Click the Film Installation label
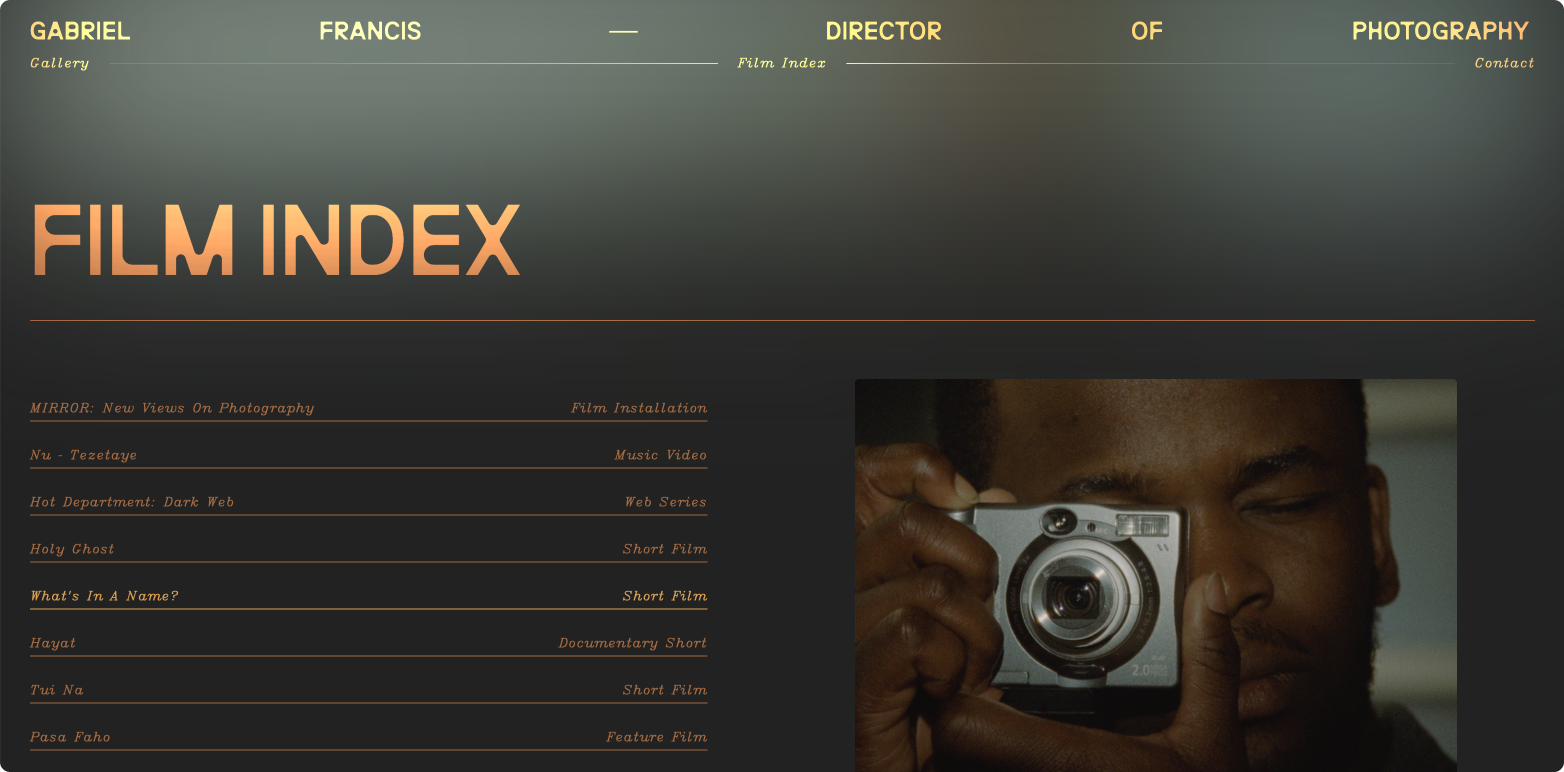The image size is (1564, 772). 639,408
